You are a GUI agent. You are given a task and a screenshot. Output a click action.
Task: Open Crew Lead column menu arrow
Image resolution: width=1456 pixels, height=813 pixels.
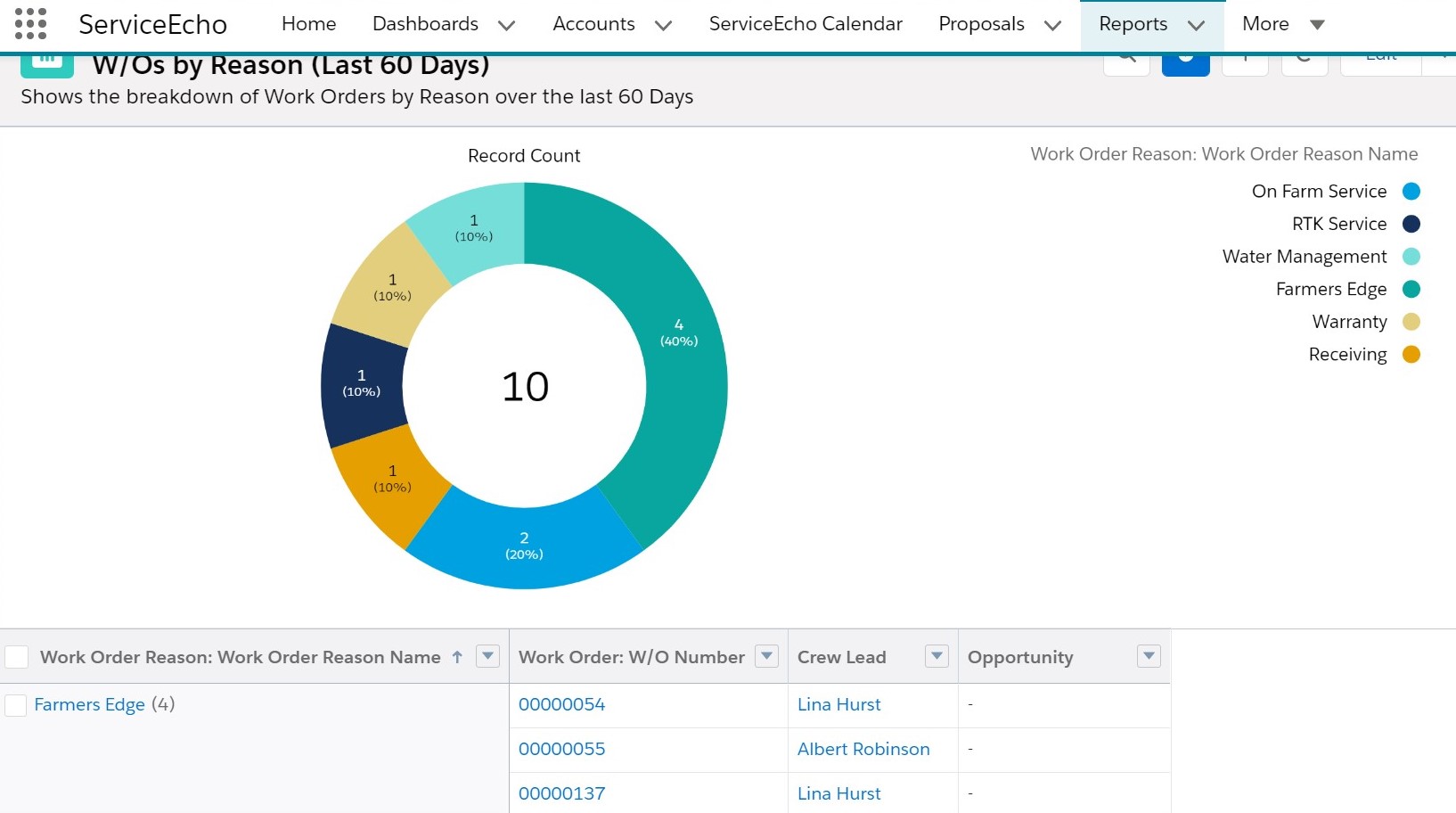pyautogui.click(x=937, y=657)
